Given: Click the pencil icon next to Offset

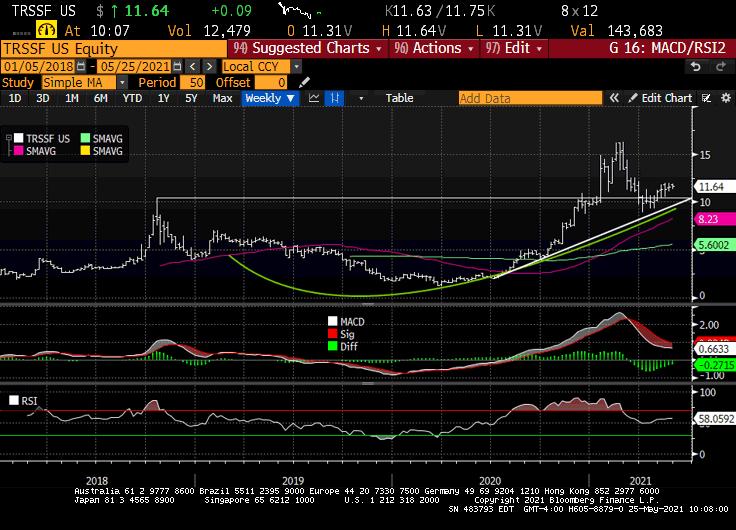Looking at the screenshot, I should [304, 83].
